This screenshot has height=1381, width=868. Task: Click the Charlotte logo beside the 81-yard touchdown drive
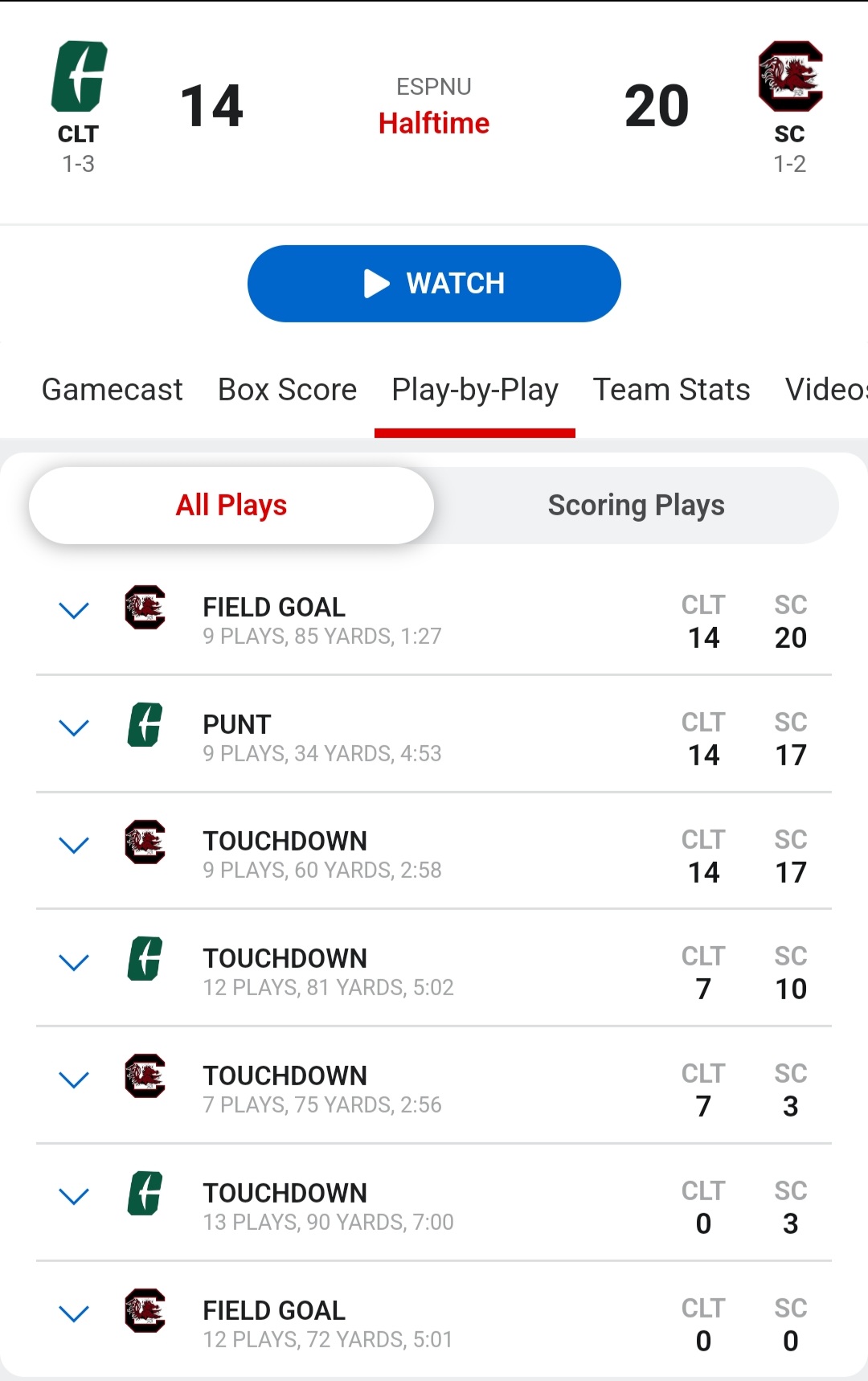145,959
